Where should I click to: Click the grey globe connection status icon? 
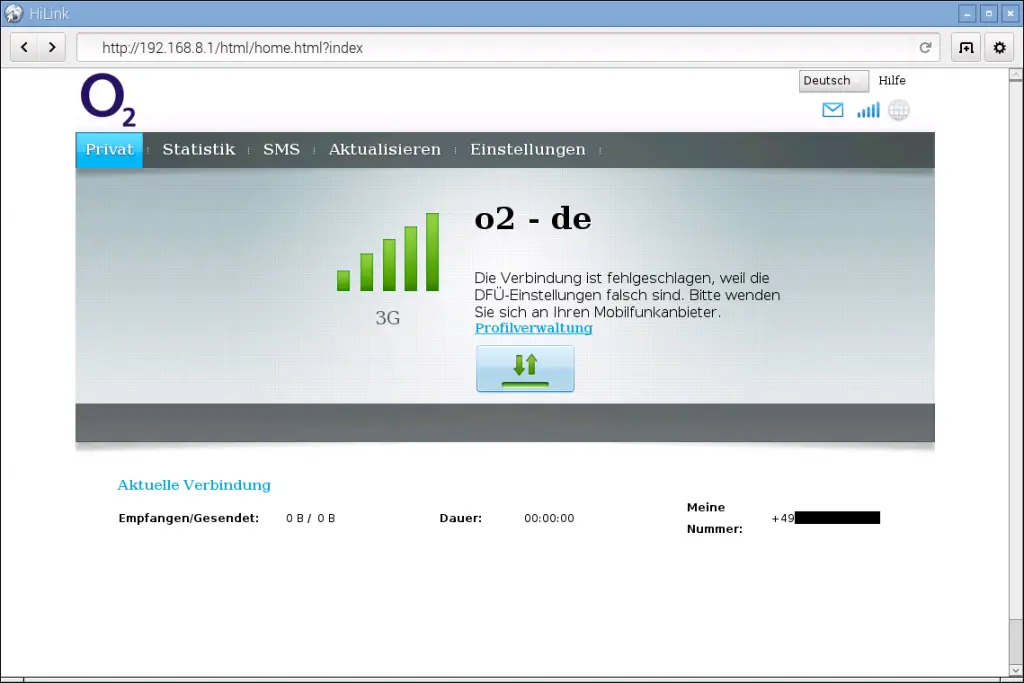click(x=899, y=110)
